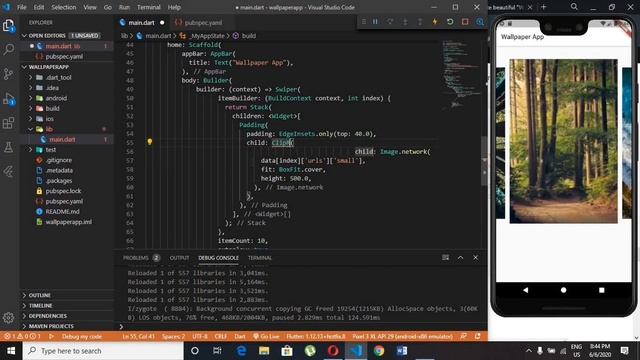Stop the debug session
This screenshot has height=360, width=640.
(x=465, y=22)
